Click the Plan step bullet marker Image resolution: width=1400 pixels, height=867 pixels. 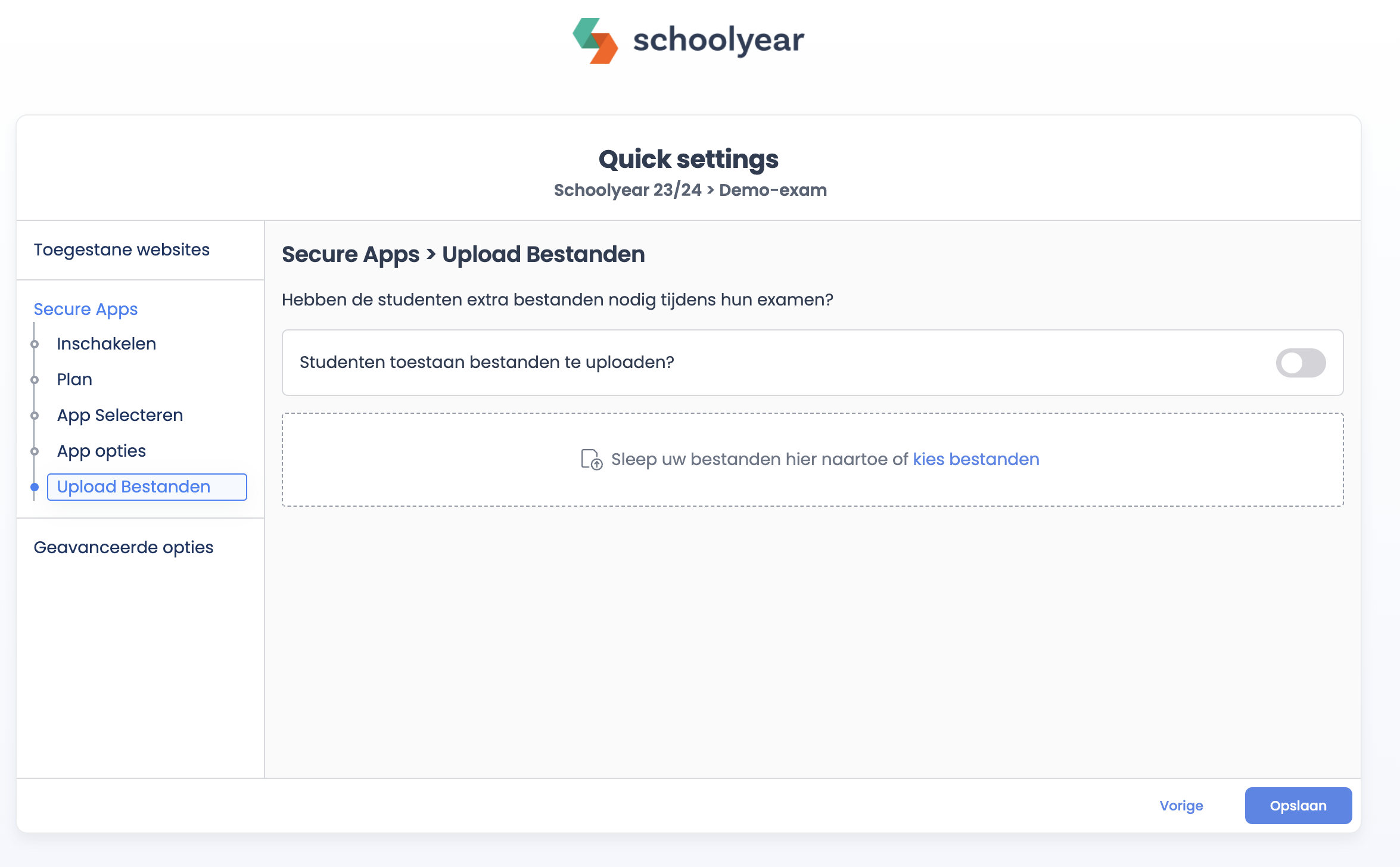coord(35,380)
